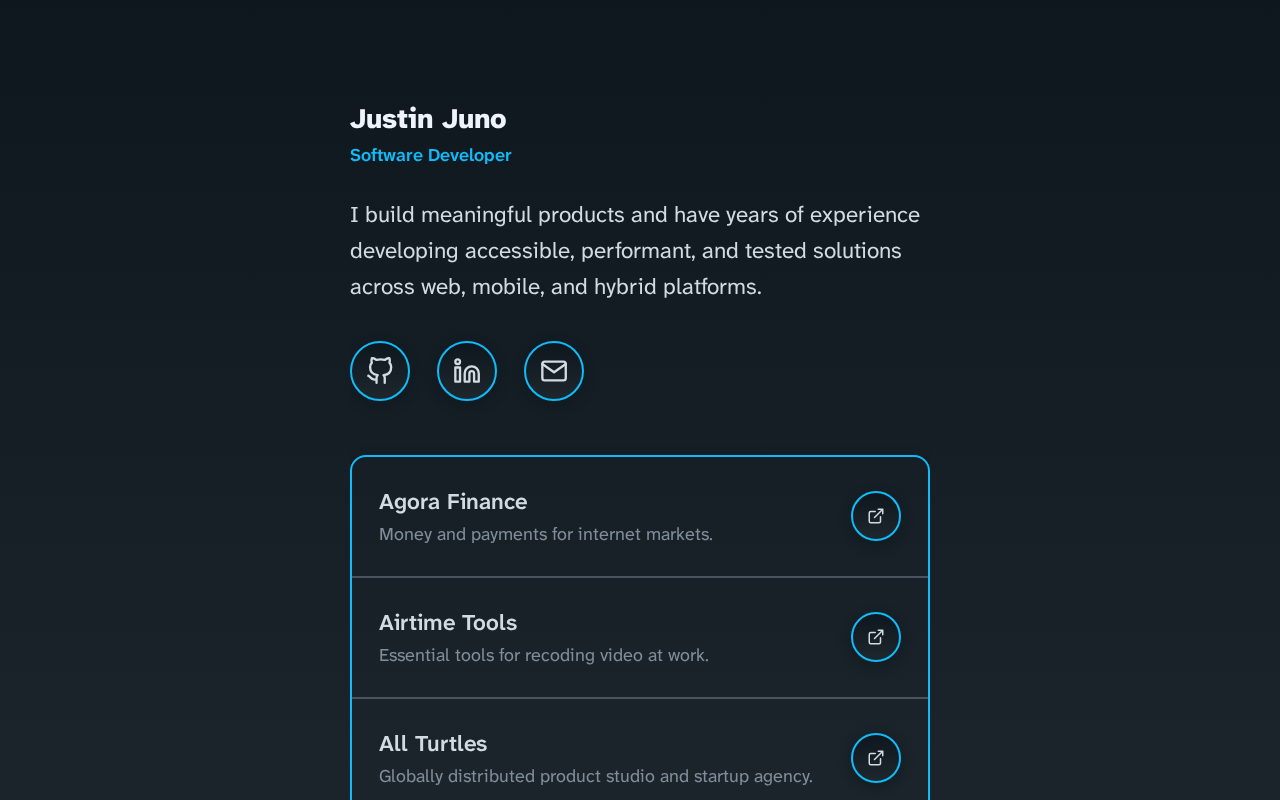Viewport: 1280px width, 800px height.
Task: Click the Agora Finance project title
Action: coord(453,502)
